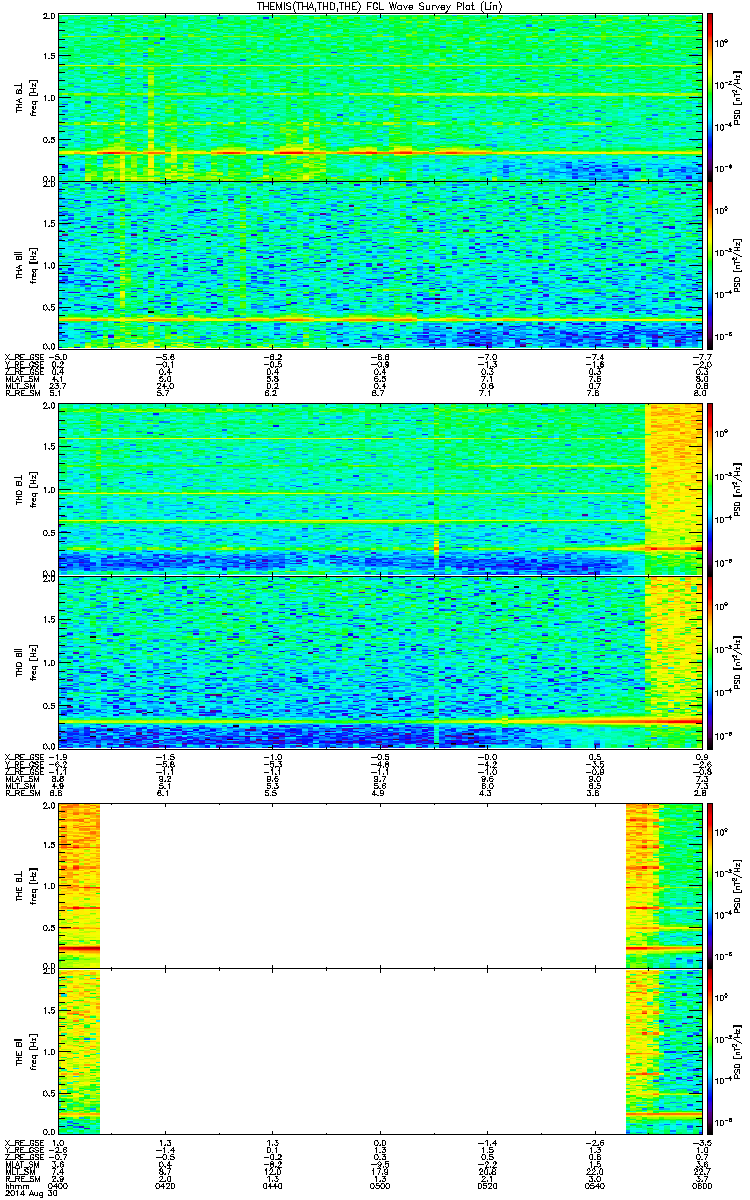Click the color bar beside THD B-perpendicular panel

coord(709,489)
